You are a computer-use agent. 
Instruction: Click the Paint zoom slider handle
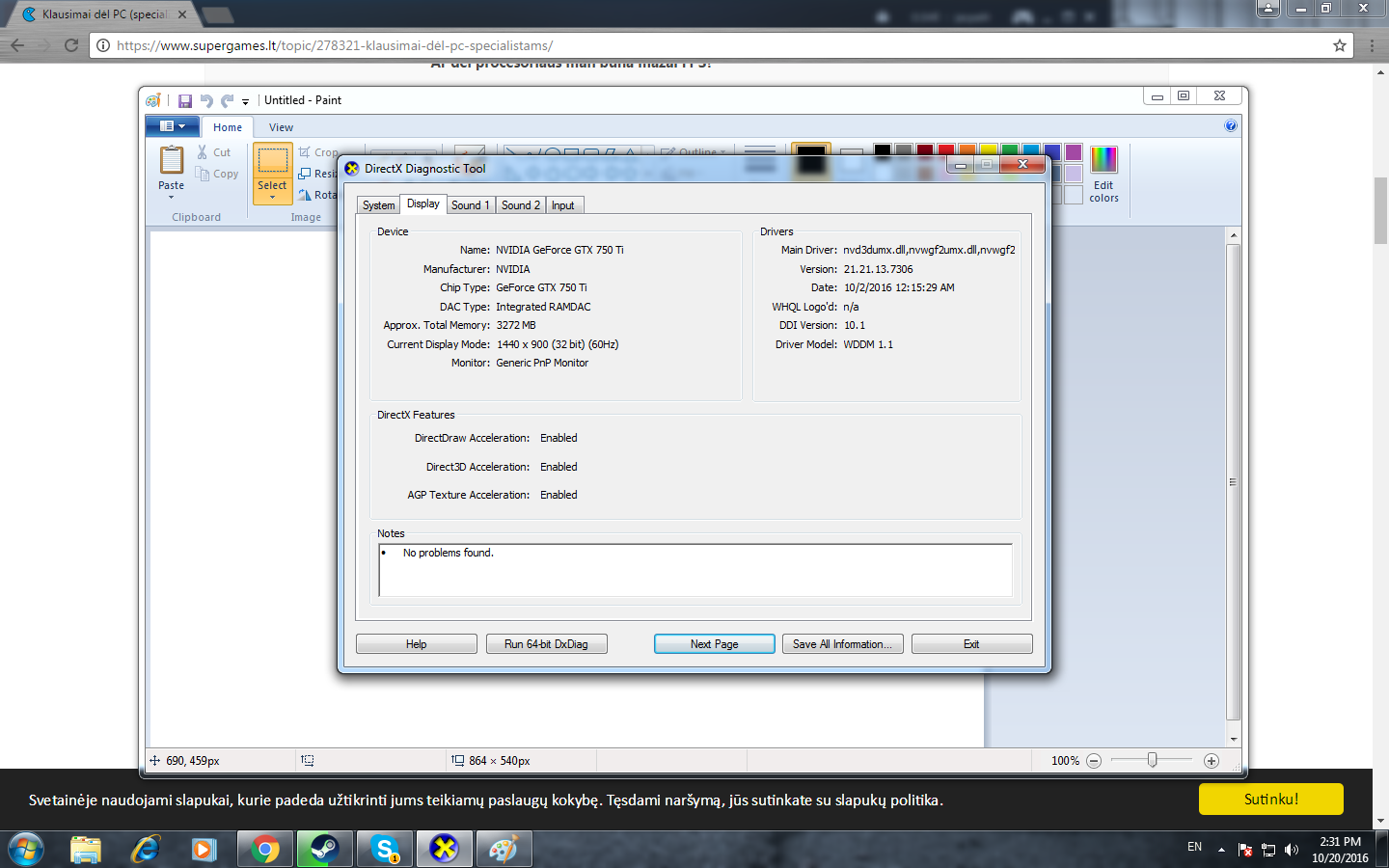[x=1152, y=760]
